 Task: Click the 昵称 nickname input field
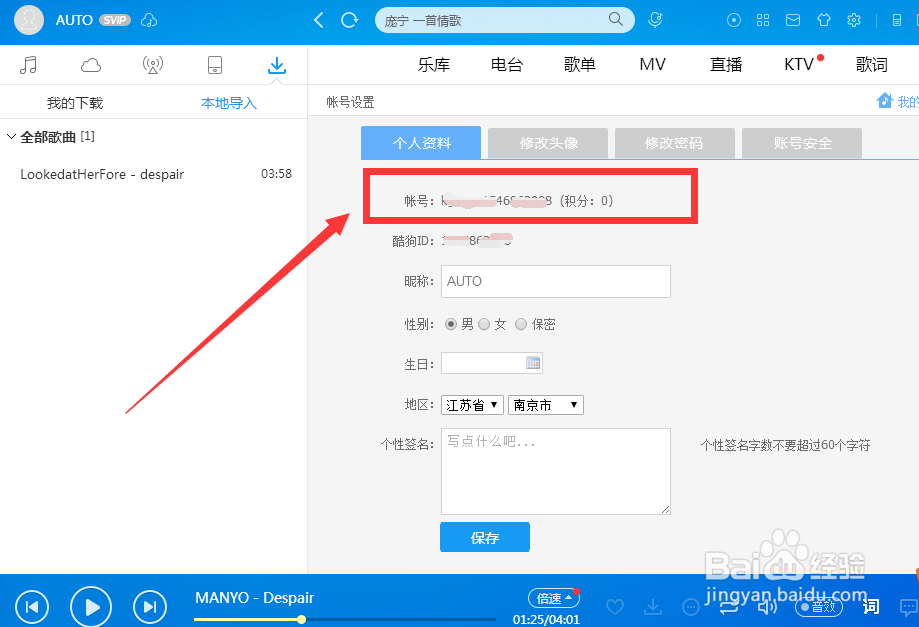[556, 281]
